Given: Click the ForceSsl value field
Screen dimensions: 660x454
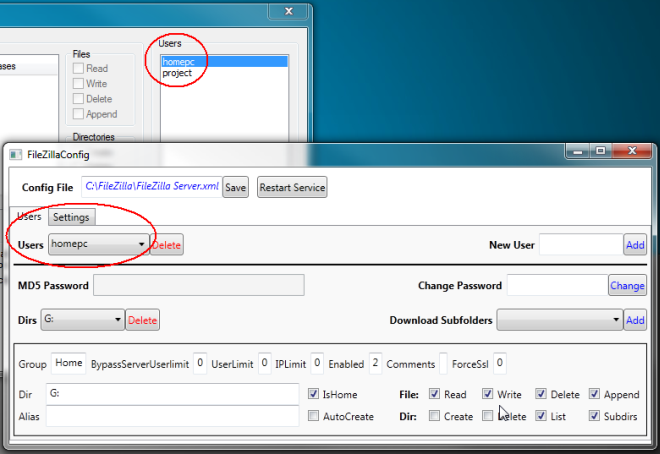Looking at the screenshot, I should [500, 363].
